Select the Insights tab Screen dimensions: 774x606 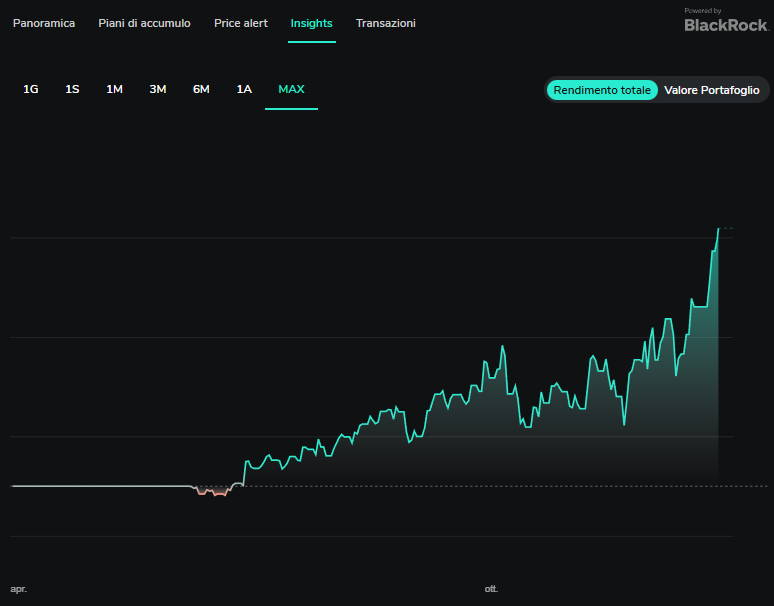[x=311, y=23]
